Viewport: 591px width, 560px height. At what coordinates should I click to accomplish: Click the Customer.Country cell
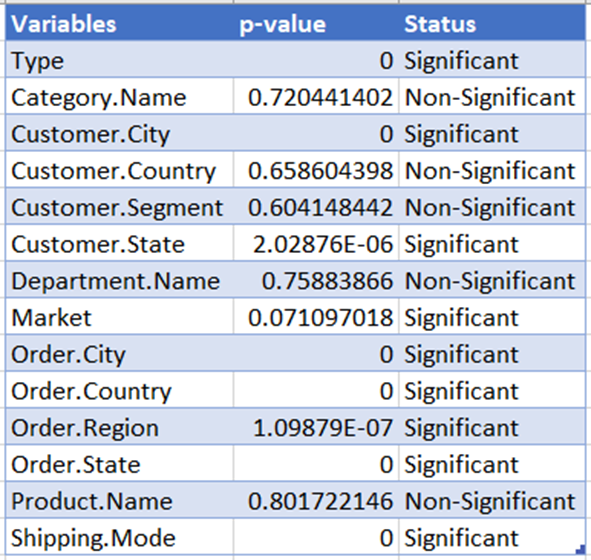[119, 170]
